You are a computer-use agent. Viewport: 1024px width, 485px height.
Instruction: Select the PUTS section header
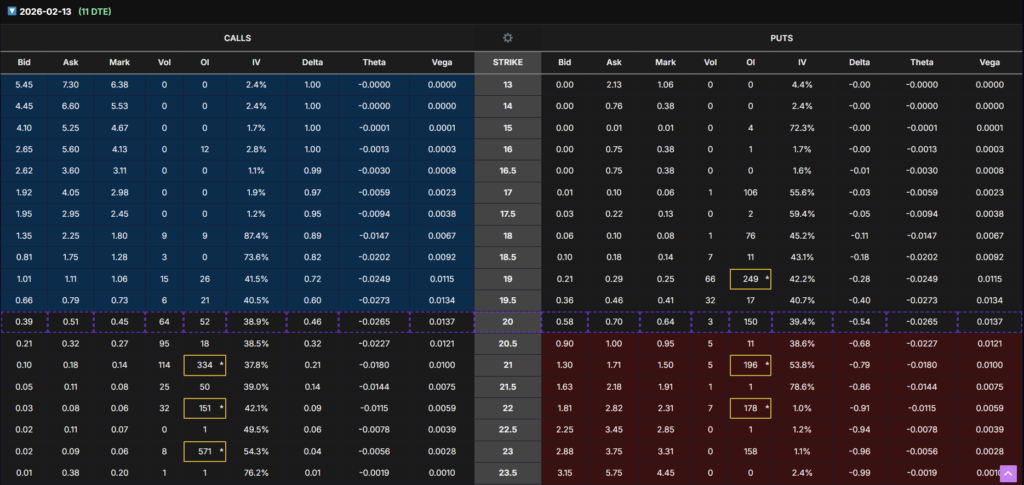781,38
